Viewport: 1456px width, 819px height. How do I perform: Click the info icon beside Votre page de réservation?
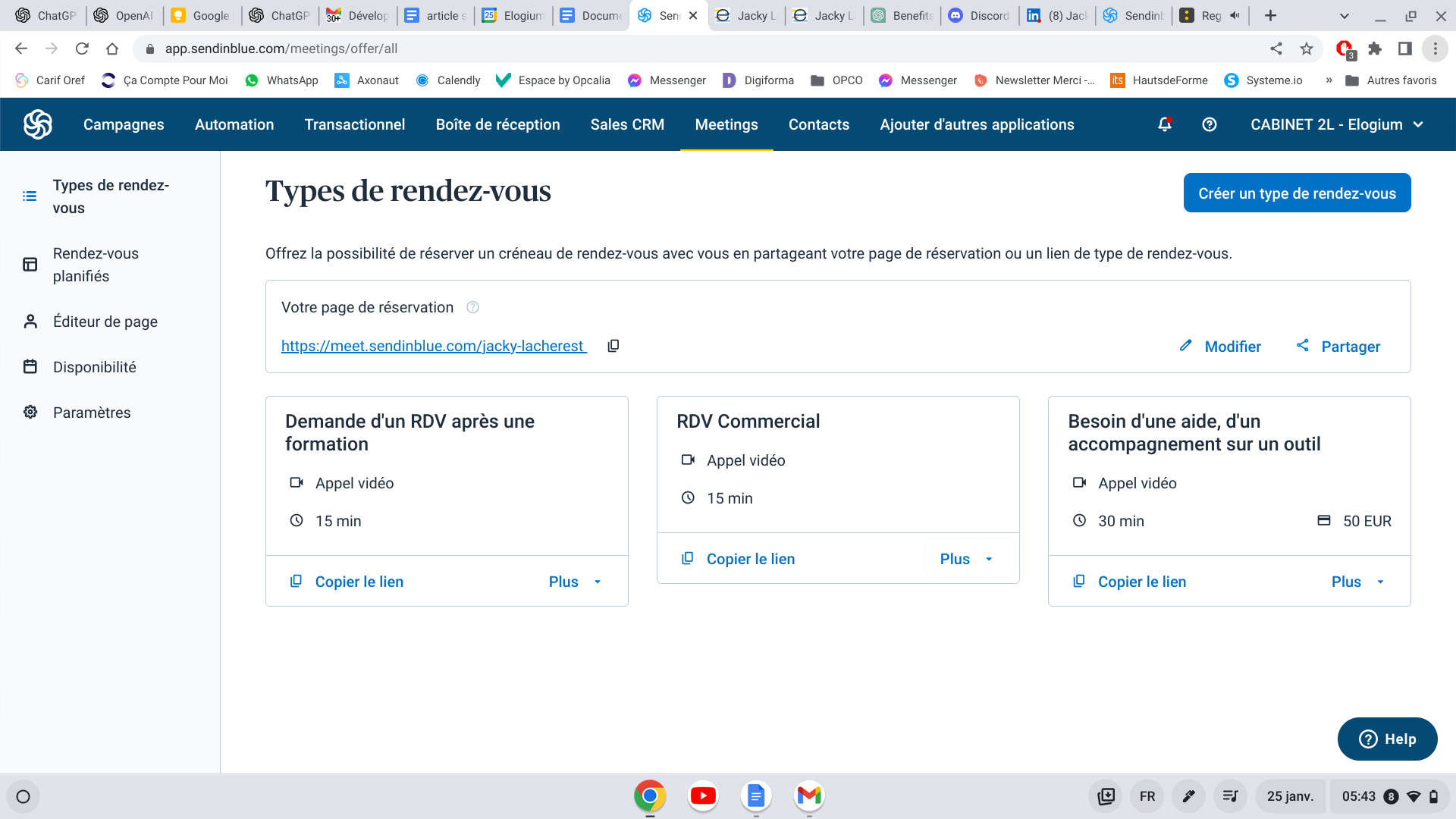472,307
